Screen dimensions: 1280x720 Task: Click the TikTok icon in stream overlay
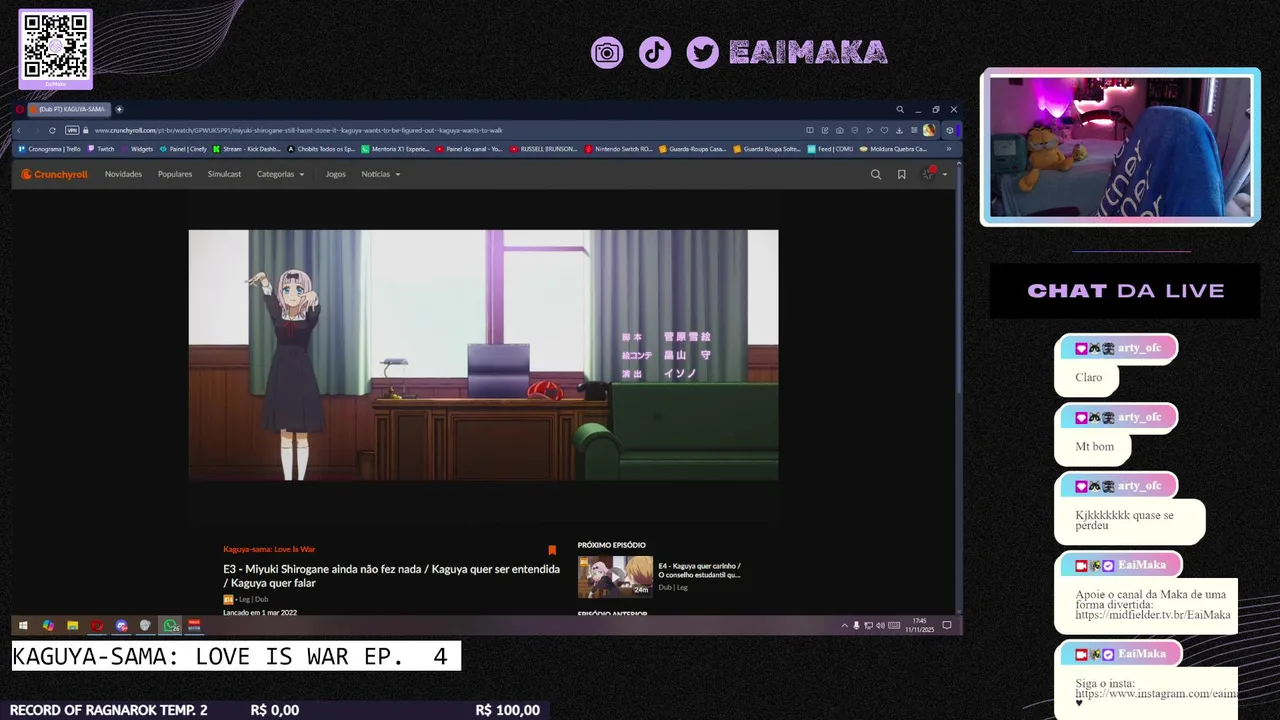click(x=655, y=52)
